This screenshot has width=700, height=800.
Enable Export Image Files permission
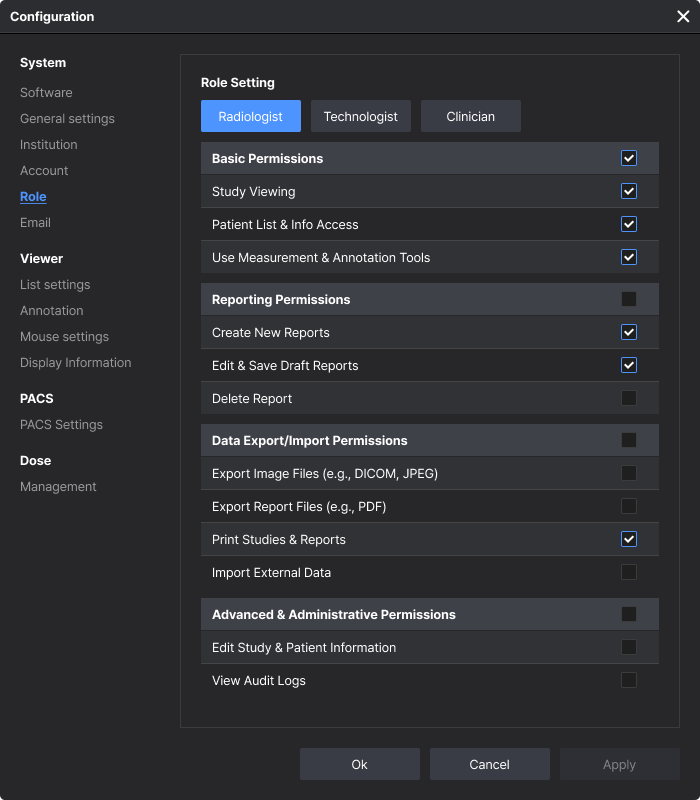(x=629, y=473)
